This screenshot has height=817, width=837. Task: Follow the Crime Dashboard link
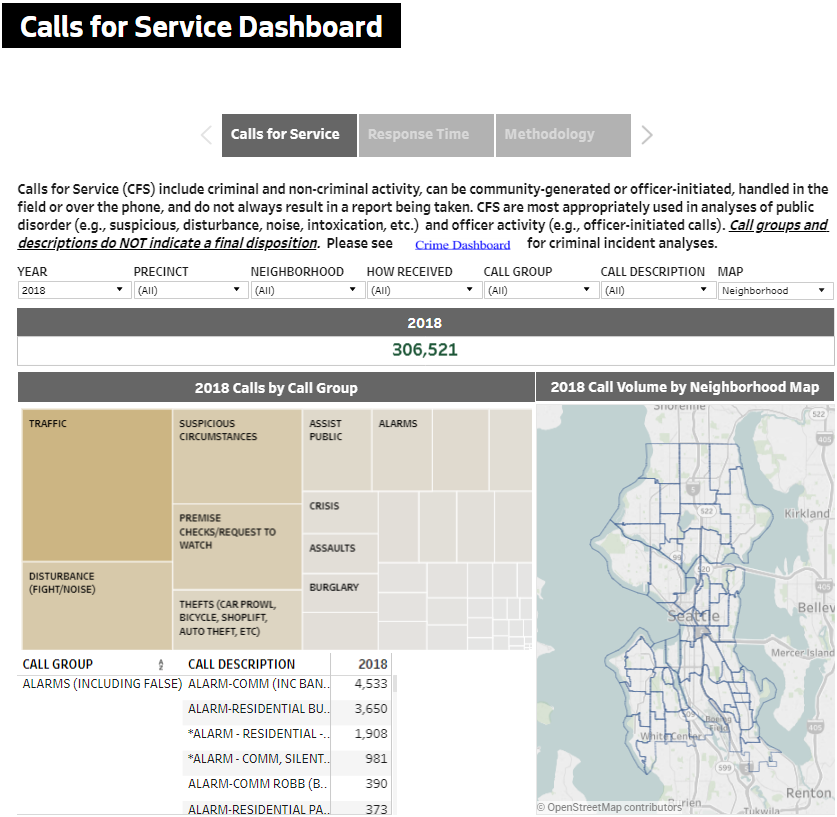[x=462, y=244]
